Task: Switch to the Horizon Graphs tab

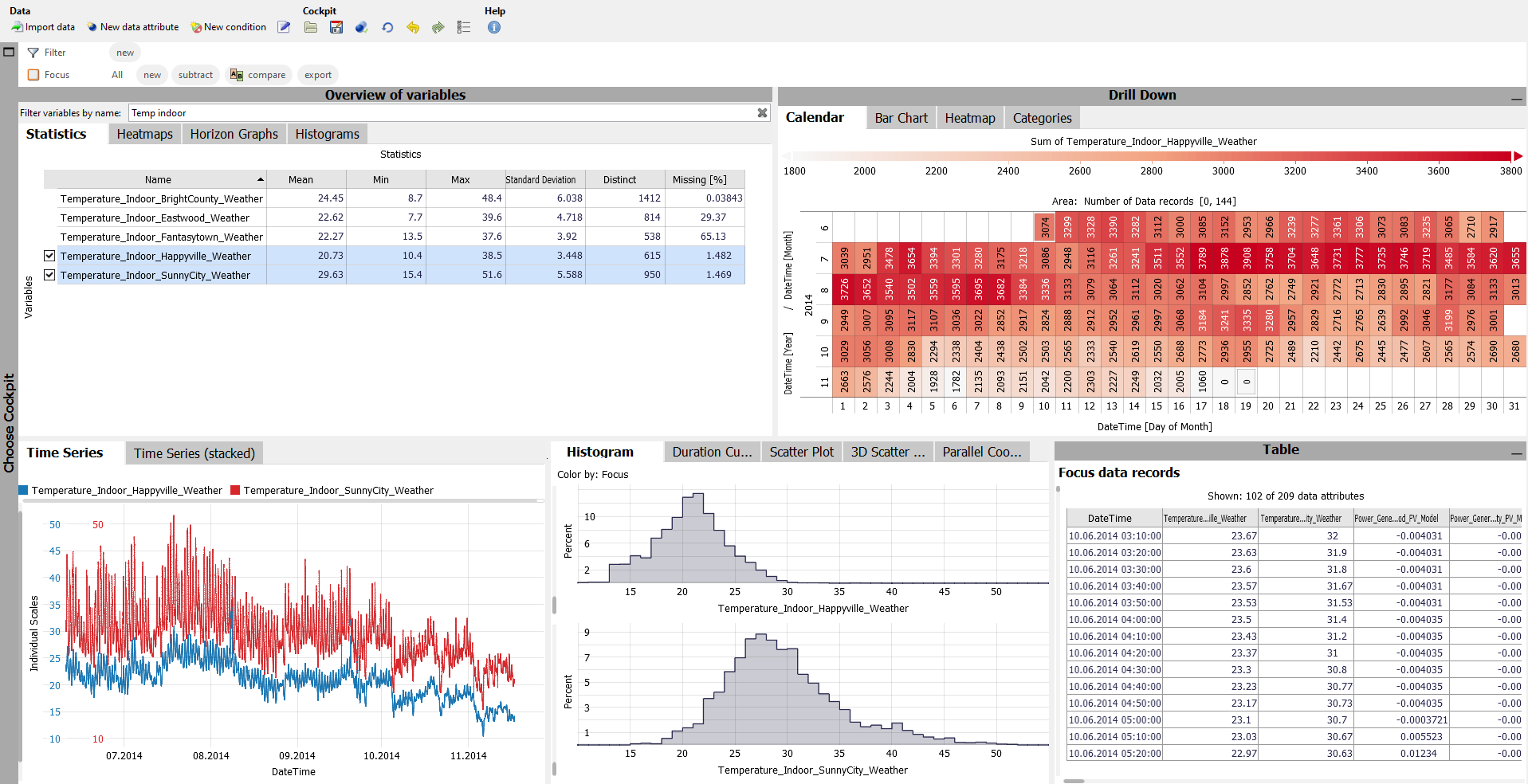Action: tap(234, 134)
